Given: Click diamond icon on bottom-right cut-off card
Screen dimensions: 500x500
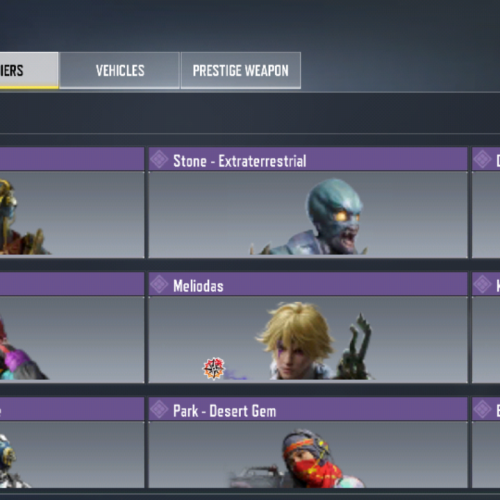Looking at the screenshot, I should (483, 410).
